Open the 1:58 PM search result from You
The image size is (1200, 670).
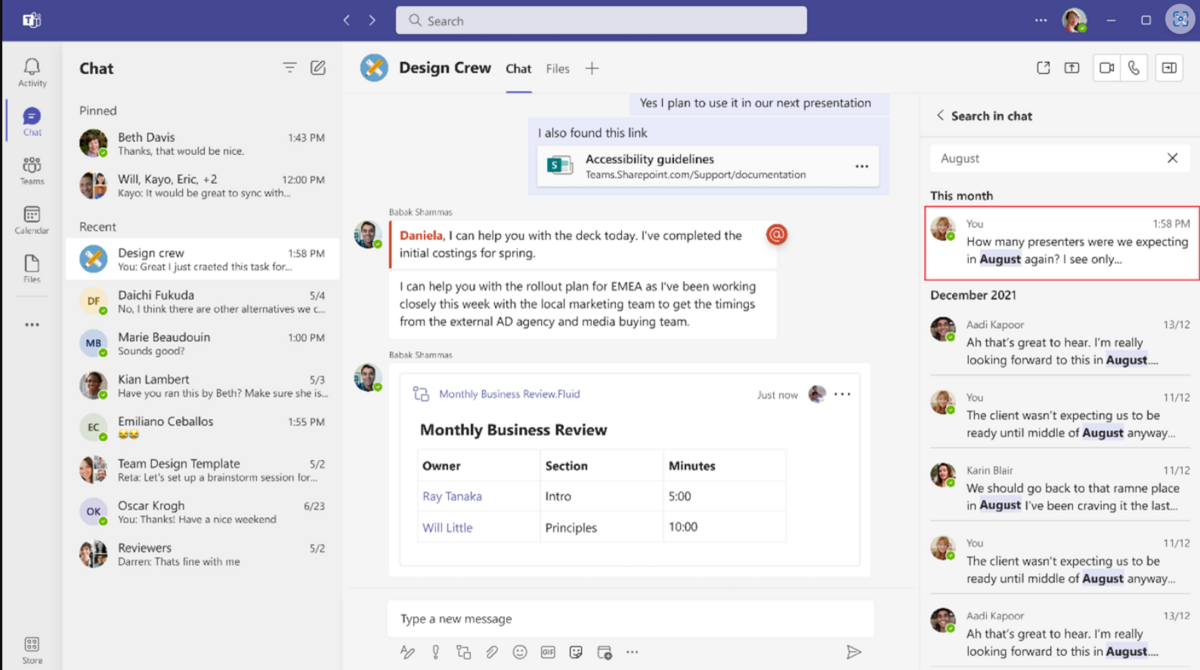(1061, 243)
